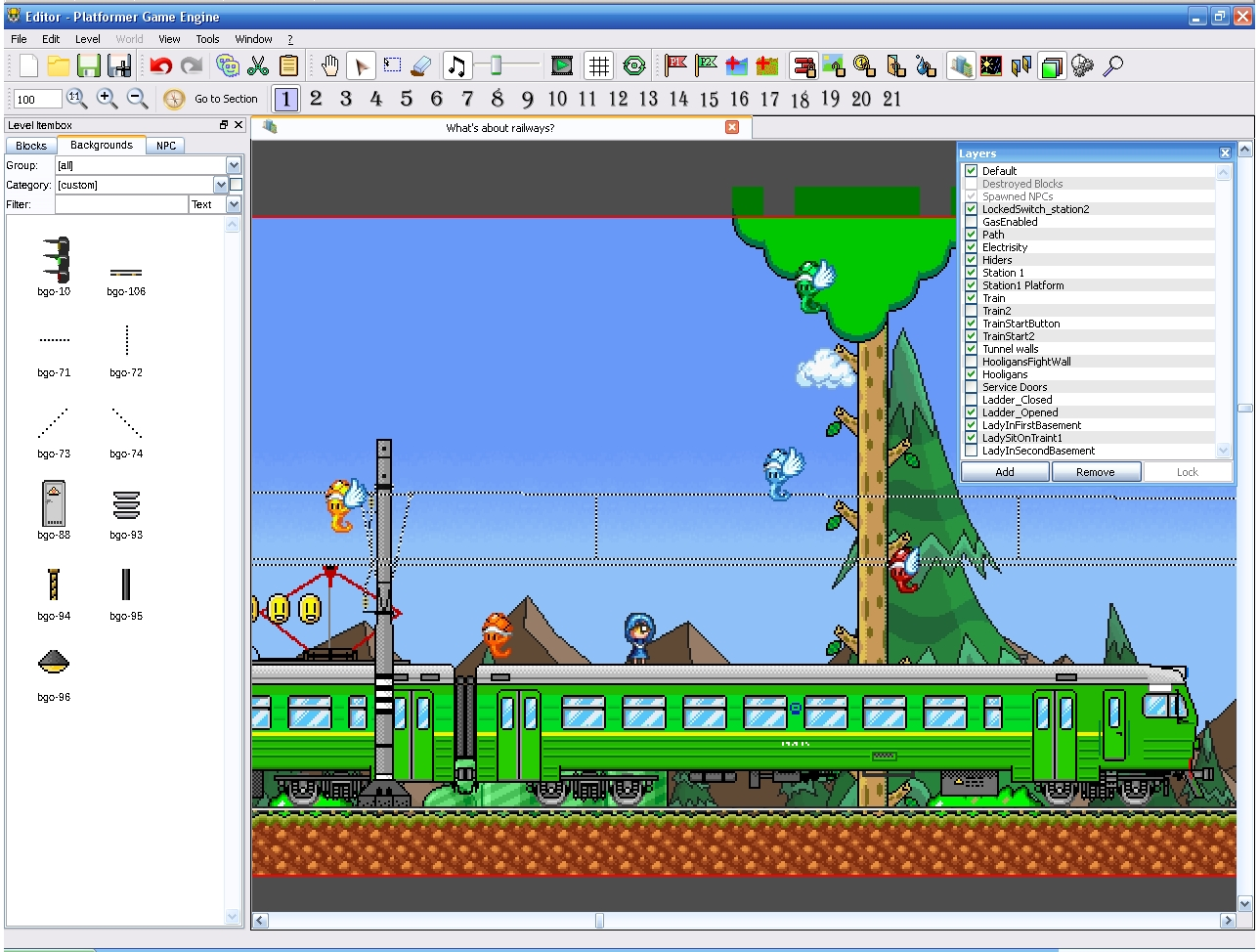Image resolution: width=1259 pixels, height=952 pixels.
Task: Toggle the grid snap icon
Action: pyautogui.click(x=599, y=65)
